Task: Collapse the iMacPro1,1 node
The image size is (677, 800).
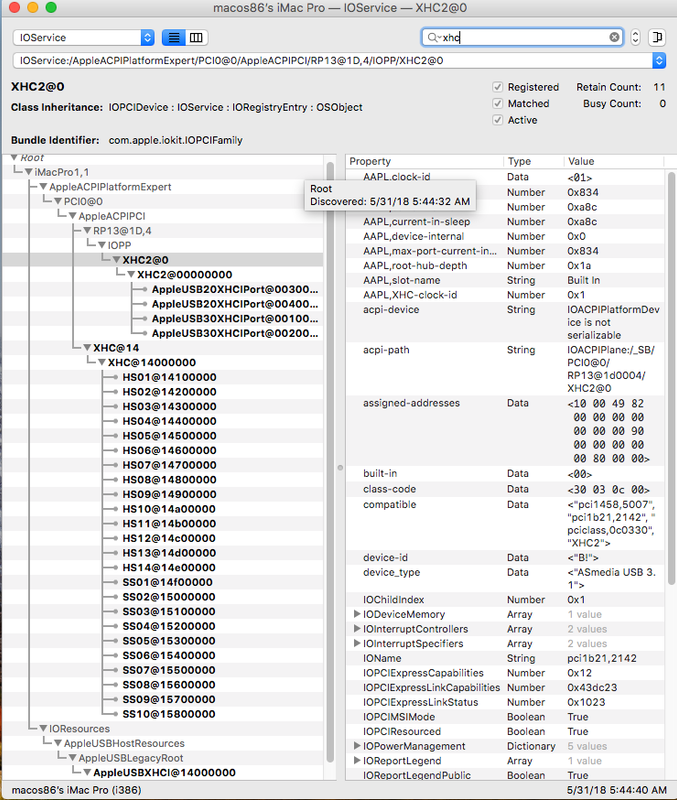Action: coord(29,172)
